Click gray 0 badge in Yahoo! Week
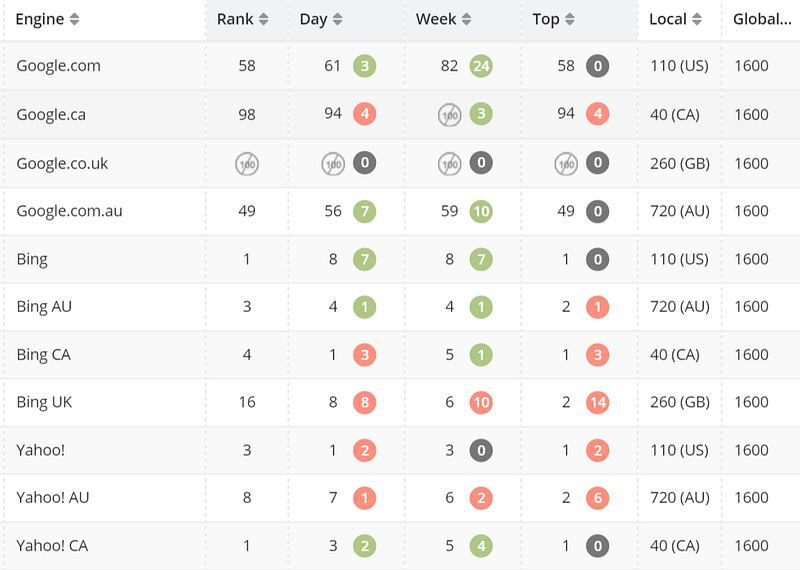This screenshot has height=570, width=800. click(x=481, y=451)
